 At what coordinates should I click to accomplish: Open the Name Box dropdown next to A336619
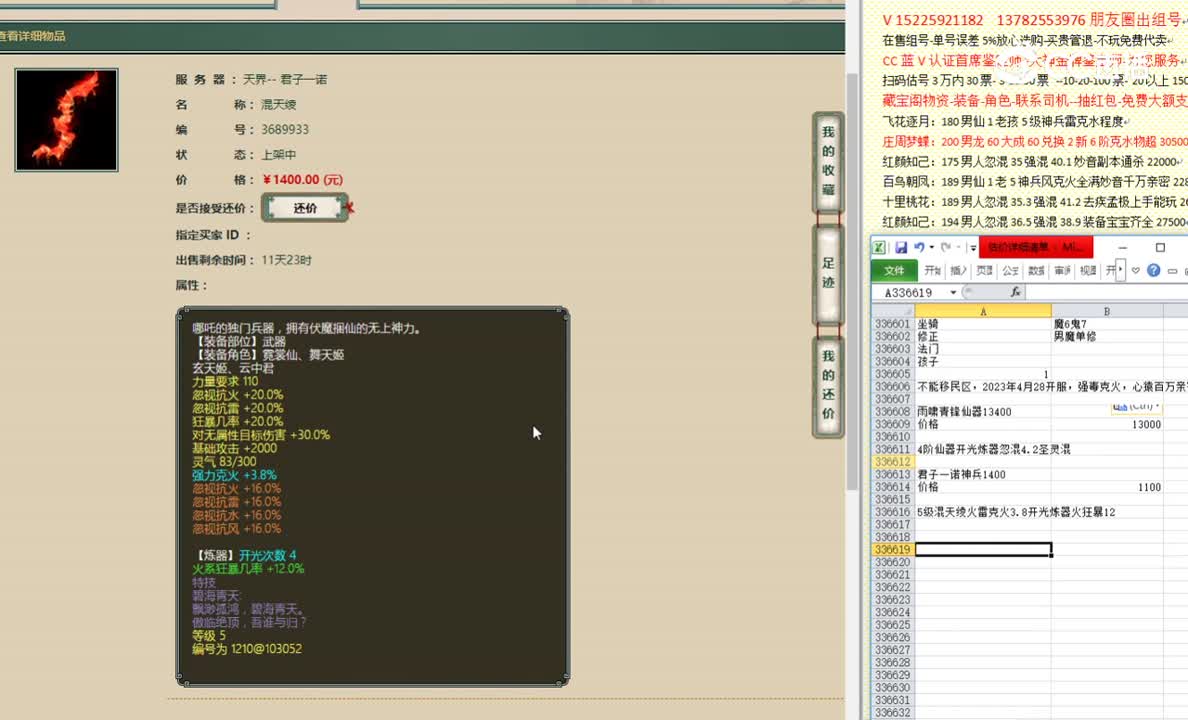(x=953, y=293)
